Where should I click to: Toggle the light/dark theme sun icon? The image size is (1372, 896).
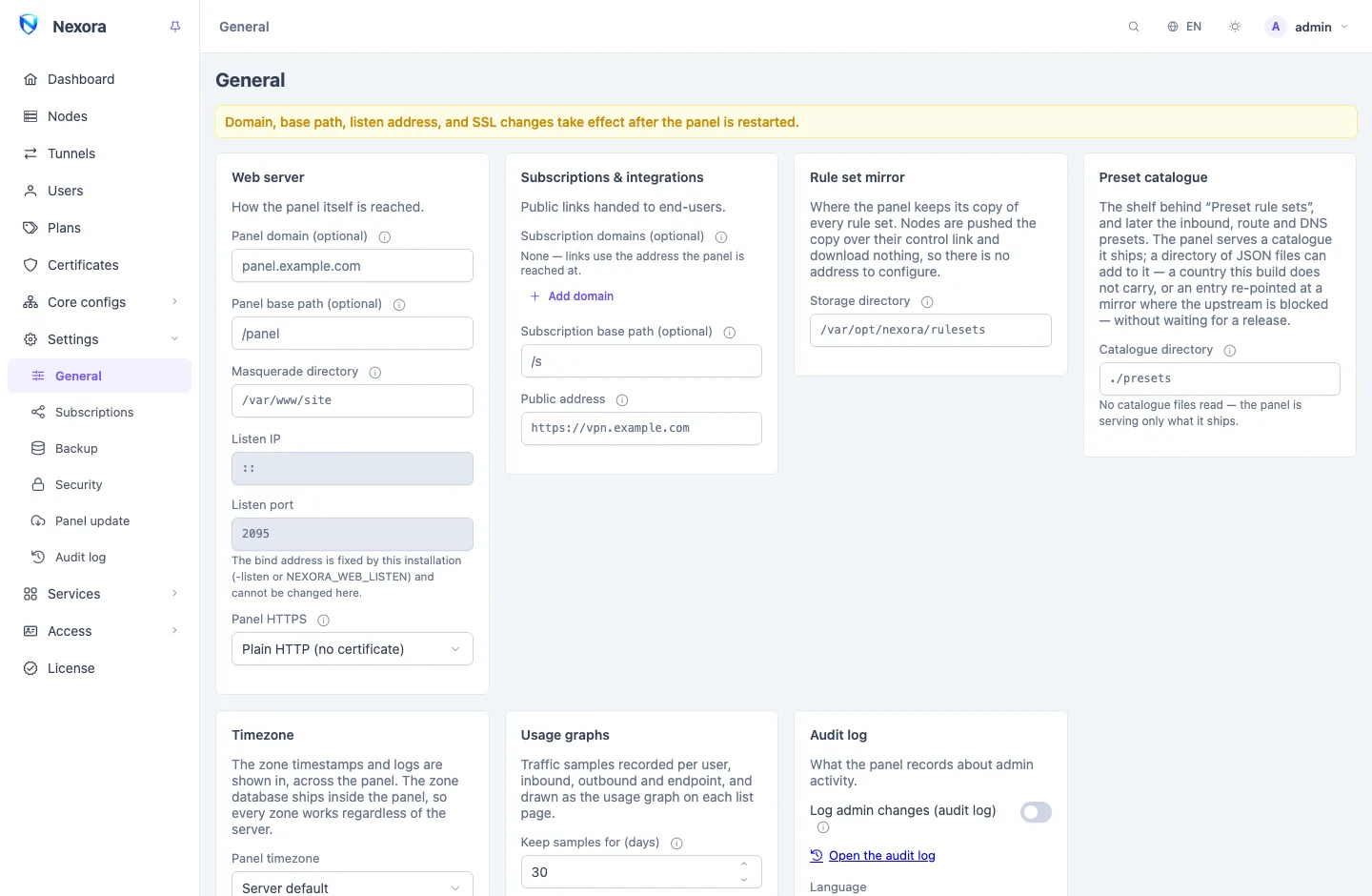[x=1235, y=27]
